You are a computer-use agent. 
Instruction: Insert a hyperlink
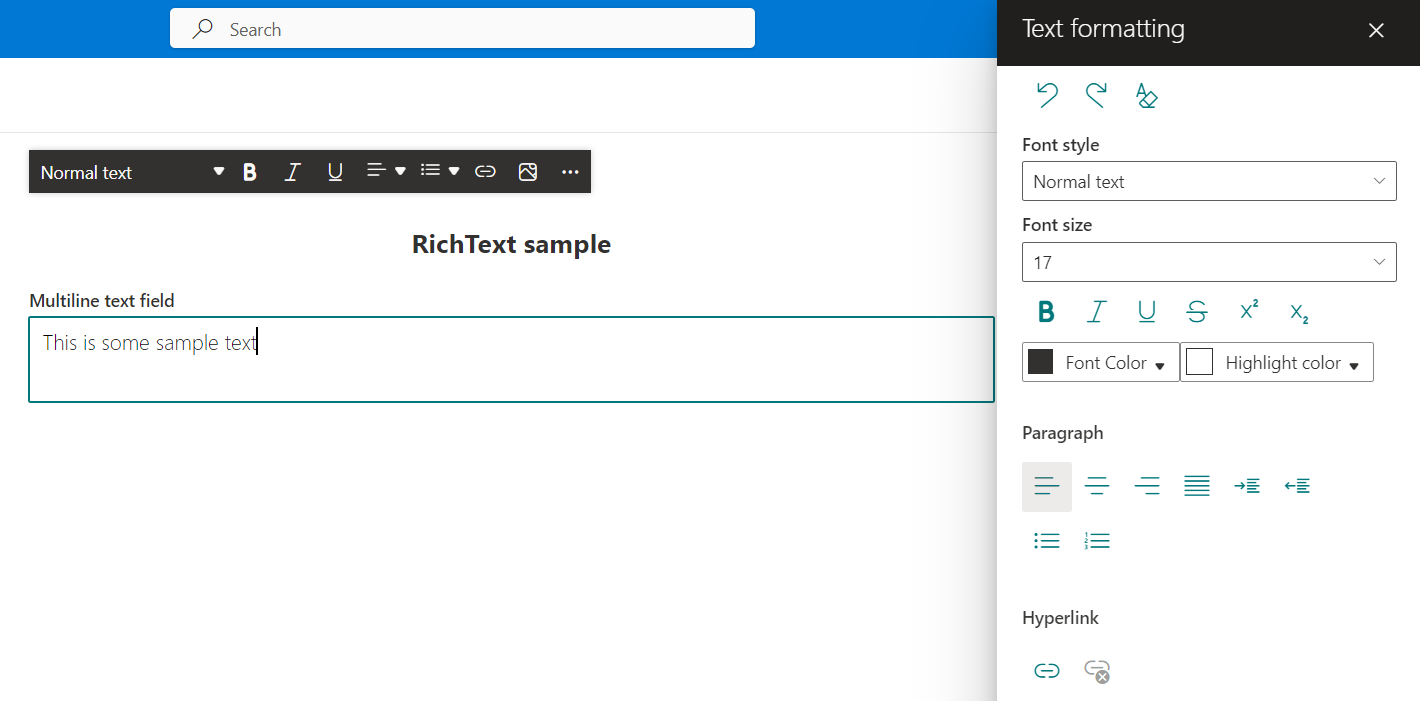click(x=1047, y=670)
